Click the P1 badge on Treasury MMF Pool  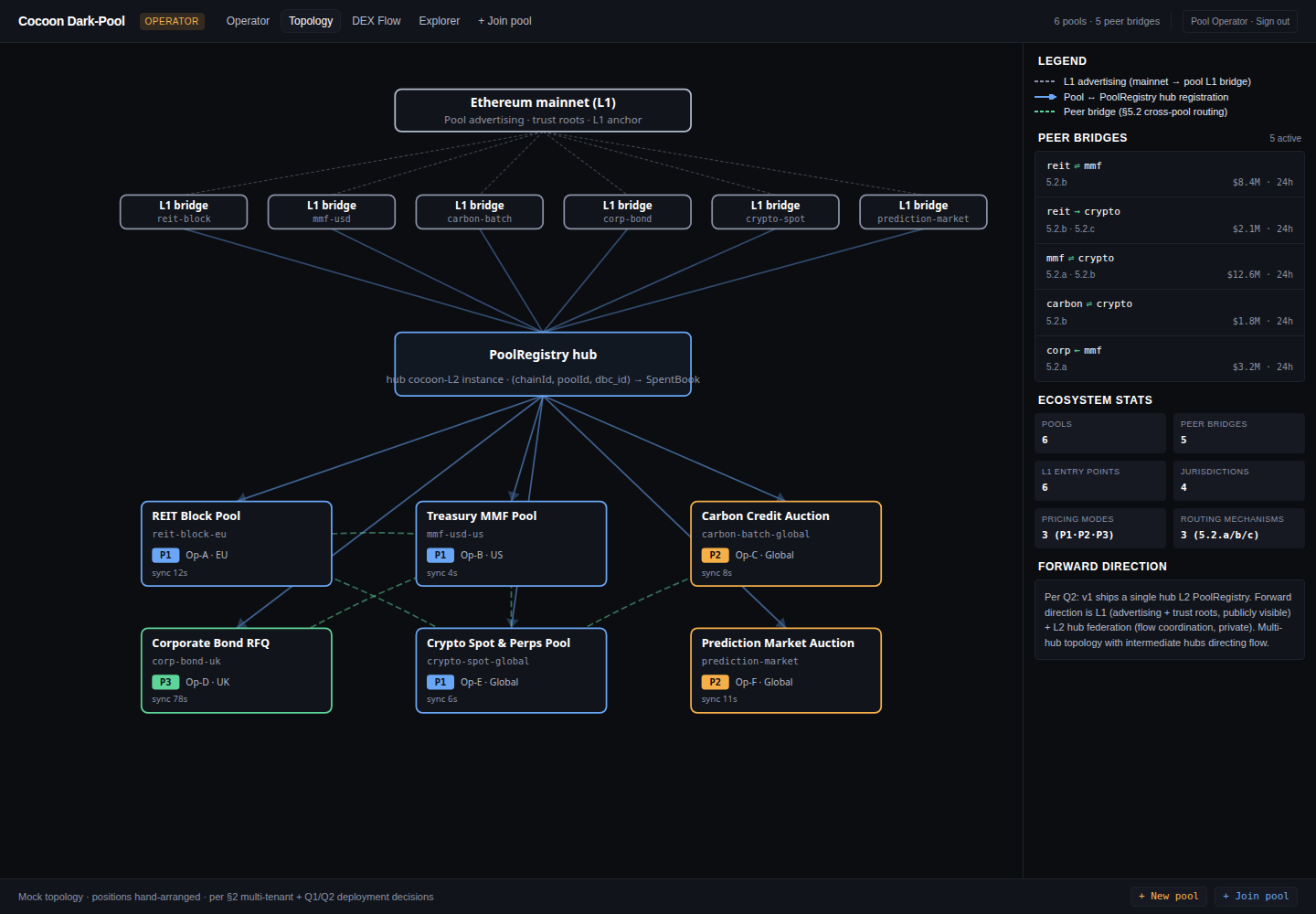(440, 556)
